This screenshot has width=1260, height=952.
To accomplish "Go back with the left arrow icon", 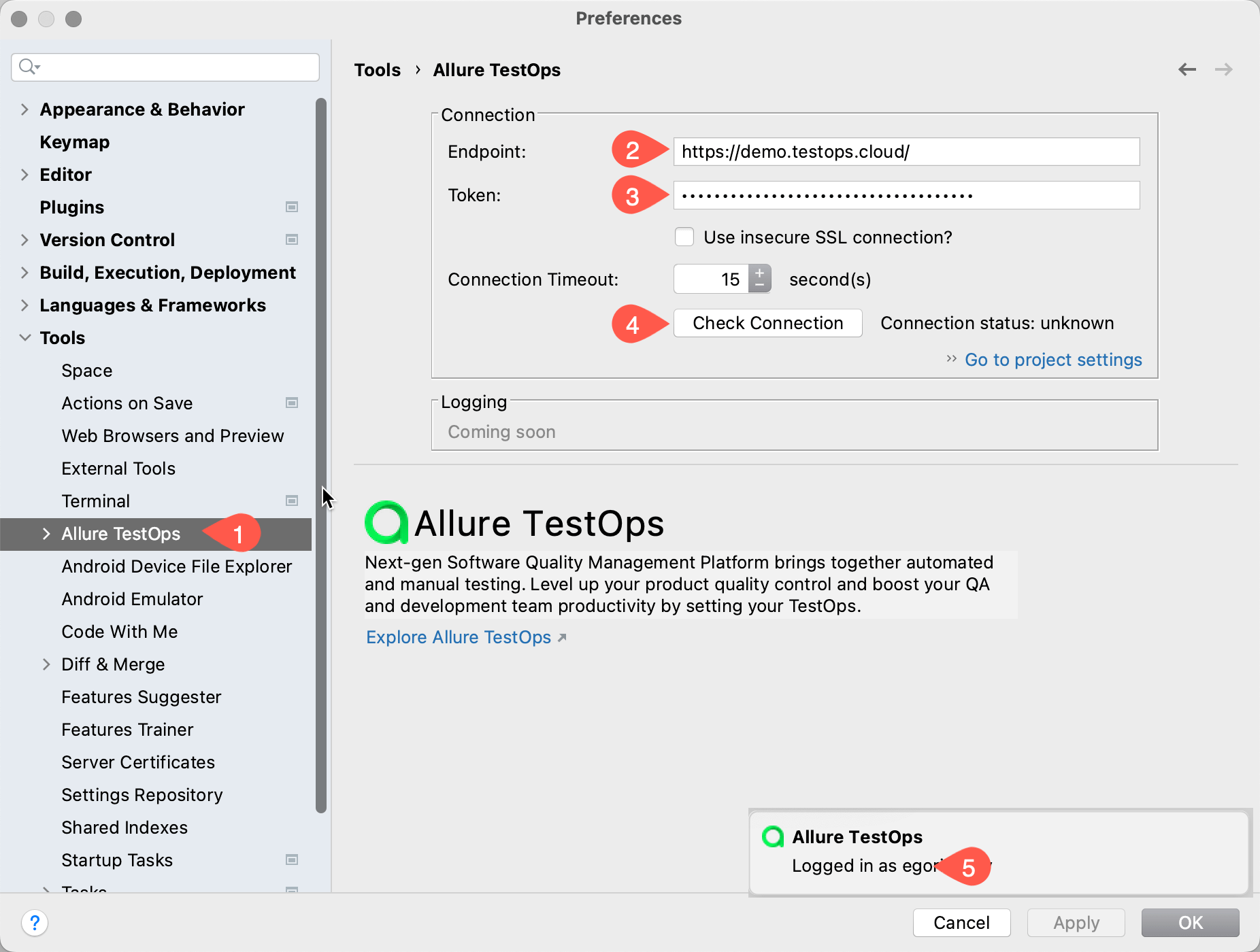I will tap(1187, 69).
